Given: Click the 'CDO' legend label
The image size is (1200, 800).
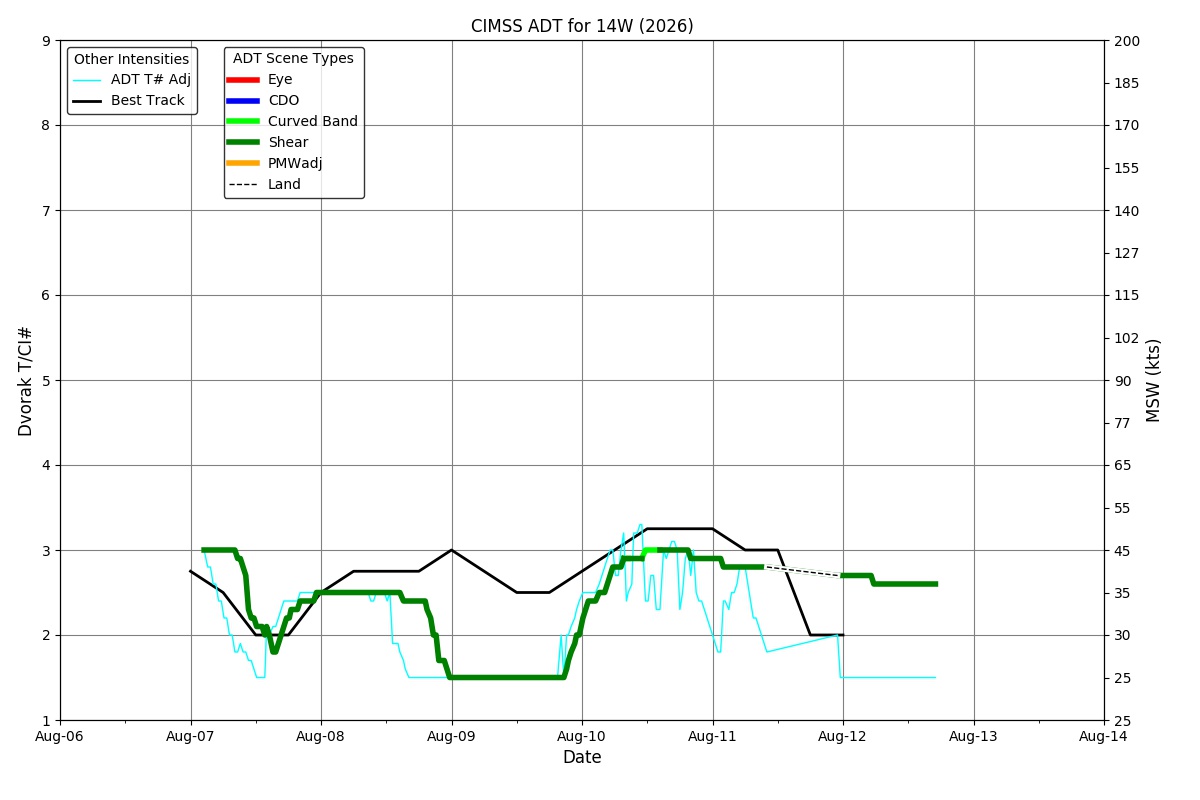Looking at the screenshot, I should click(284, 101).
